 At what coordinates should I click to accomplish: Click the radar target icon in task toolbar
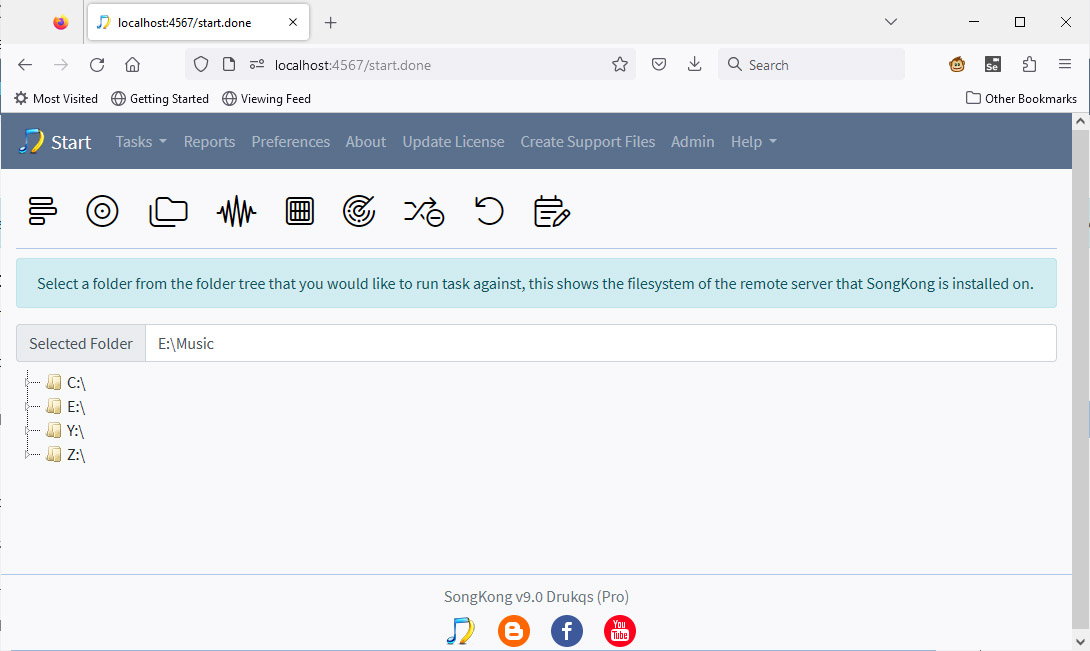(x=359, y=211)
